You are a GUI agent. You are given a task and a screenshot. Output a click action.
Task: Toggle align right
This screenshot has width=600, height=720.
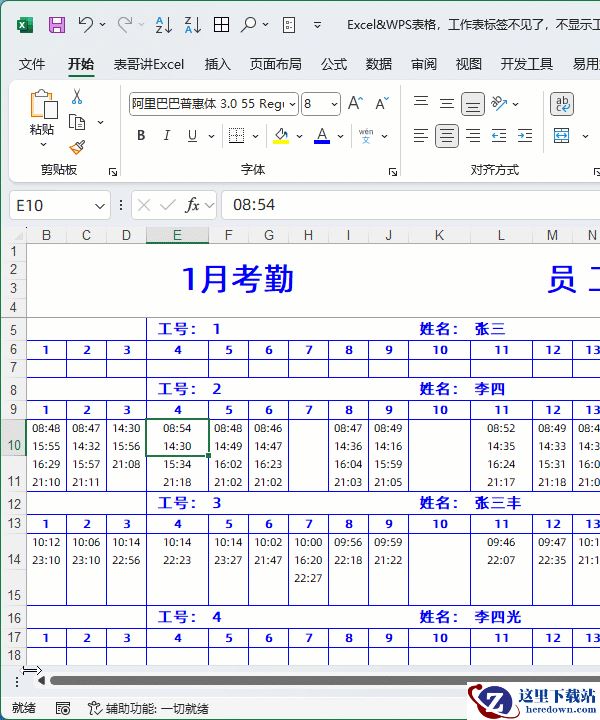[473, 135]
